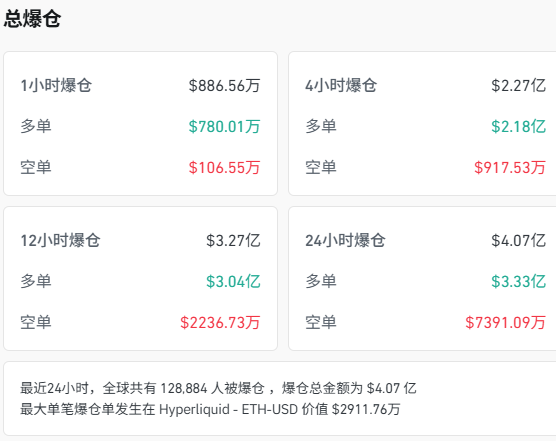Click the 总爆仓 heading
Screen dimensions: 556x441
(x=32, y=18)
